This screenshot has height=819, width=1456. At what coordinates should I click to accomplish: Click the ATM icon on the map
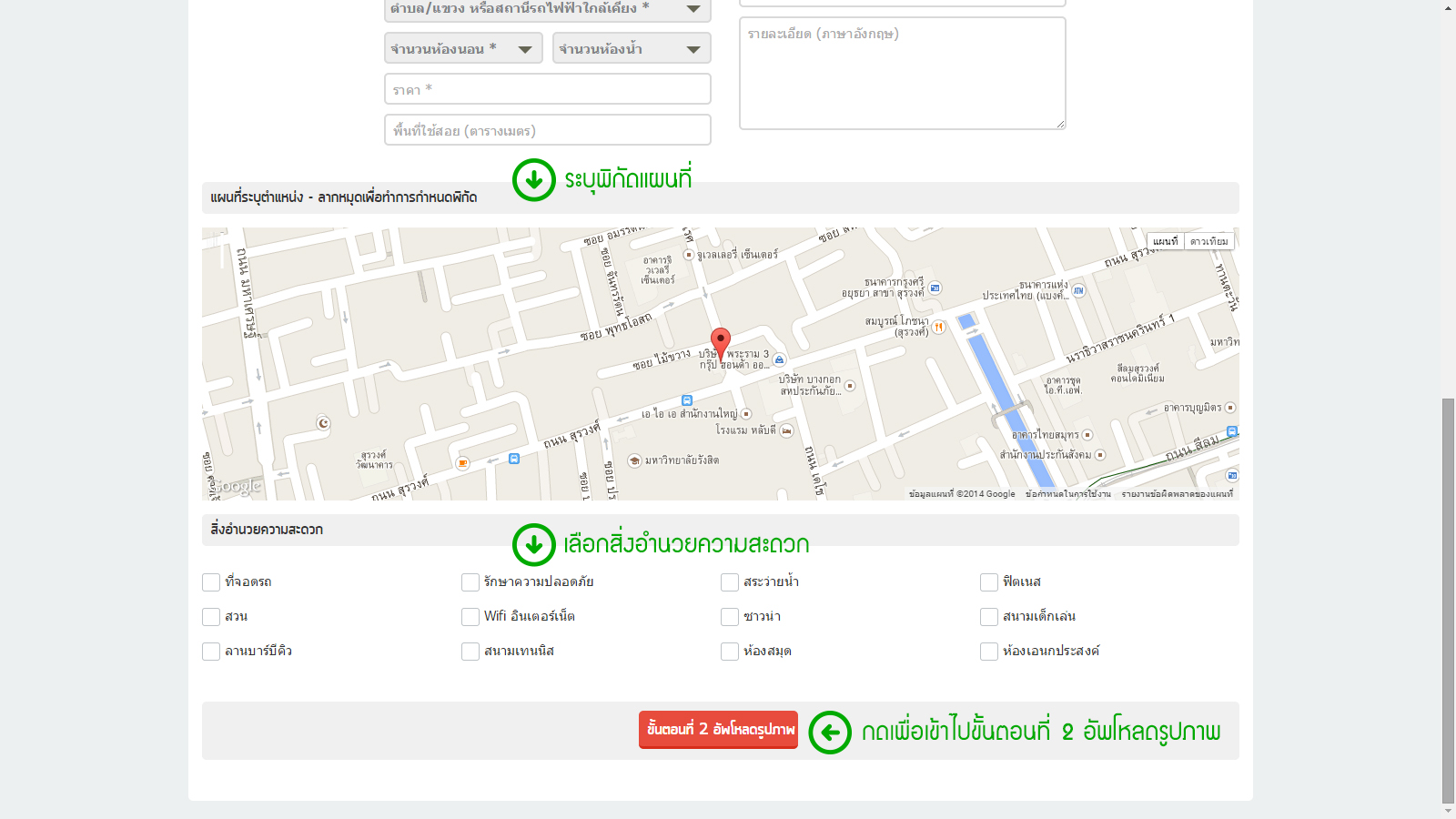point(1078,290)
